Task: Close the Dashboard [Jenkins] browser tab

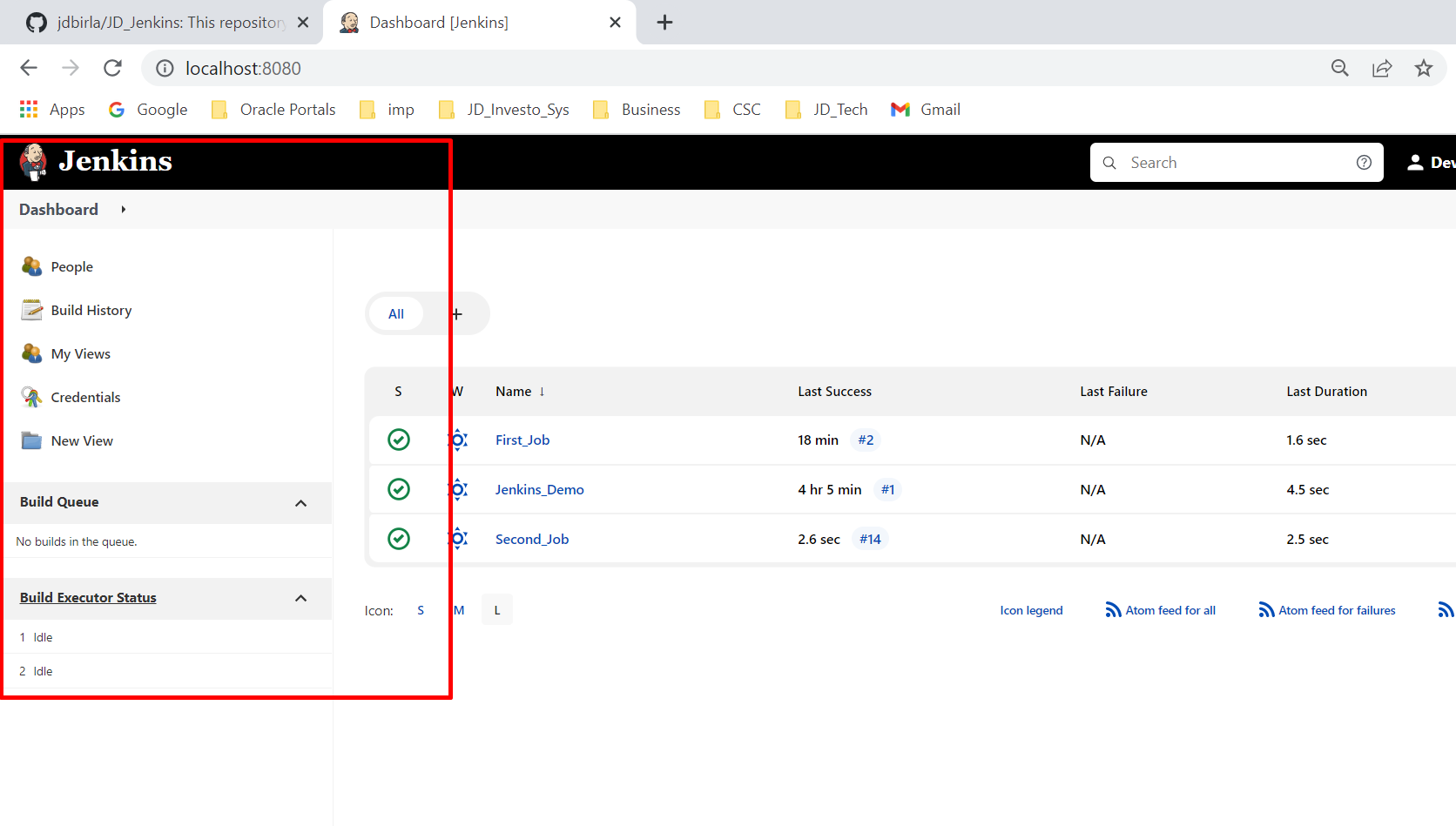Action: (x=615, y=23)
